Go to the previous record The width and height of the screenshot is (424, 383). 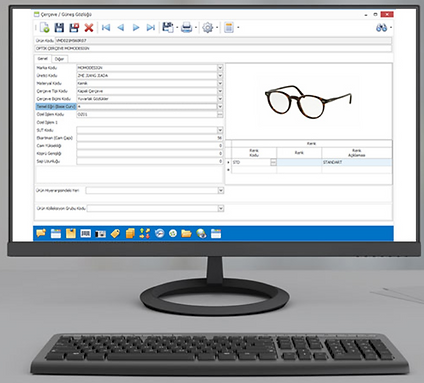pos(121,27)
